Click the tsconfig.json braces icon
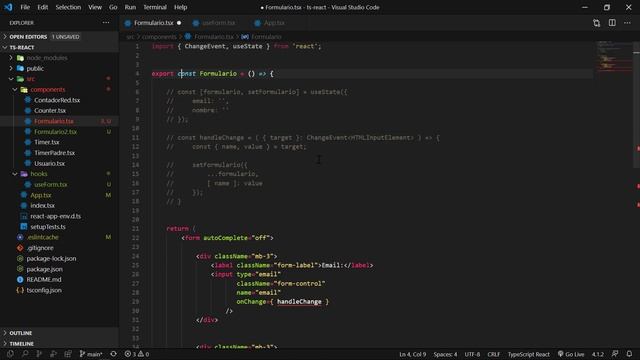The image size is (640, 360). [20, 290]
